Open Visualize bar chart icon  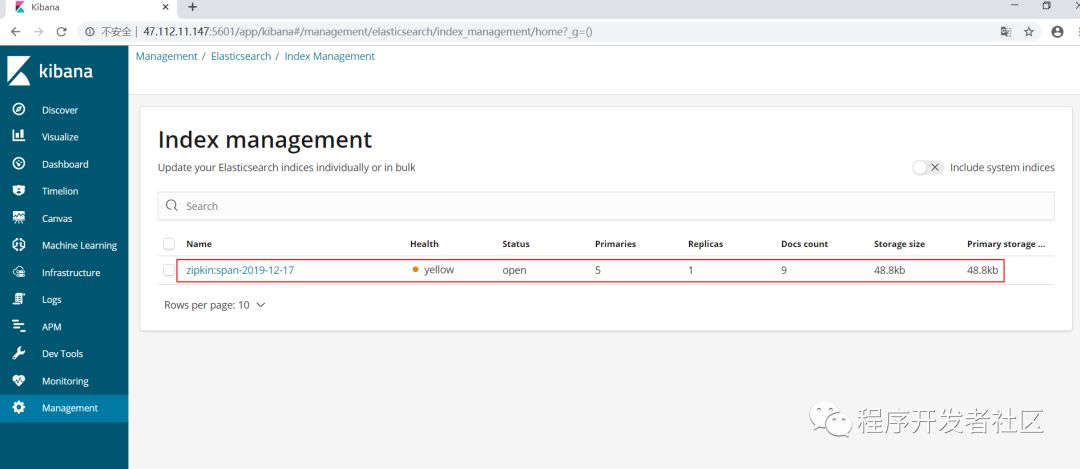click(19, 136)
